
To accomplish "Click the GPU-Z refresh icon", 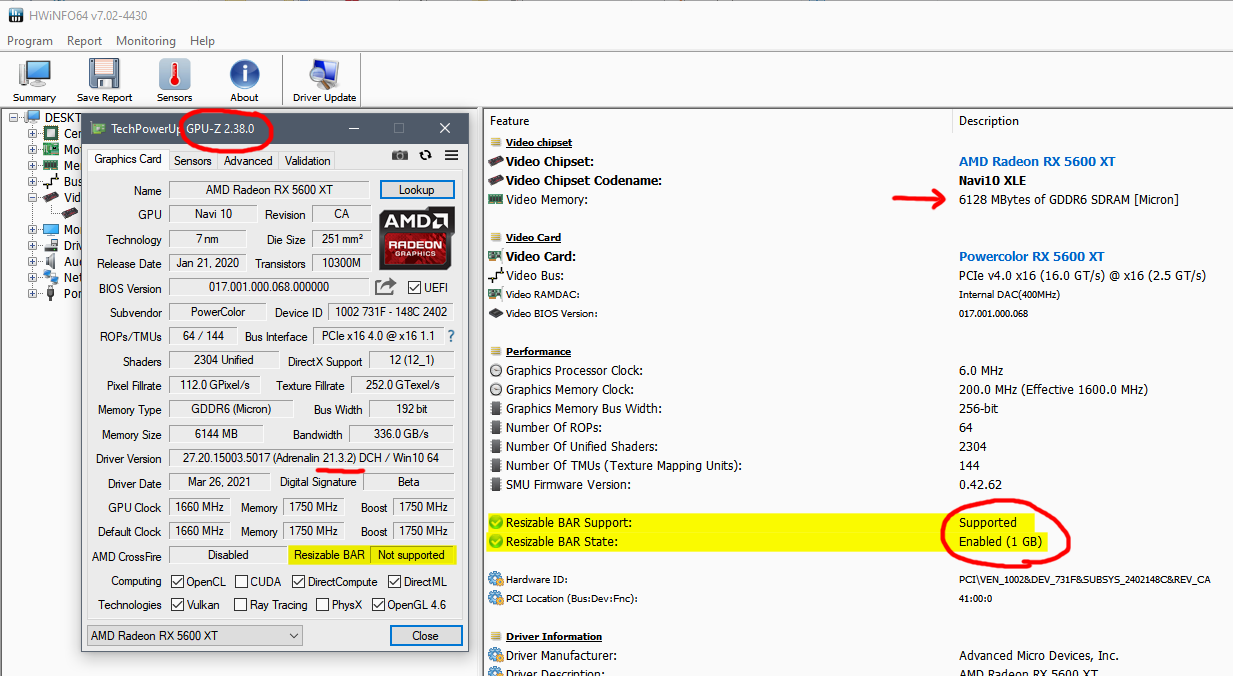I will click(x=426, y=155).
